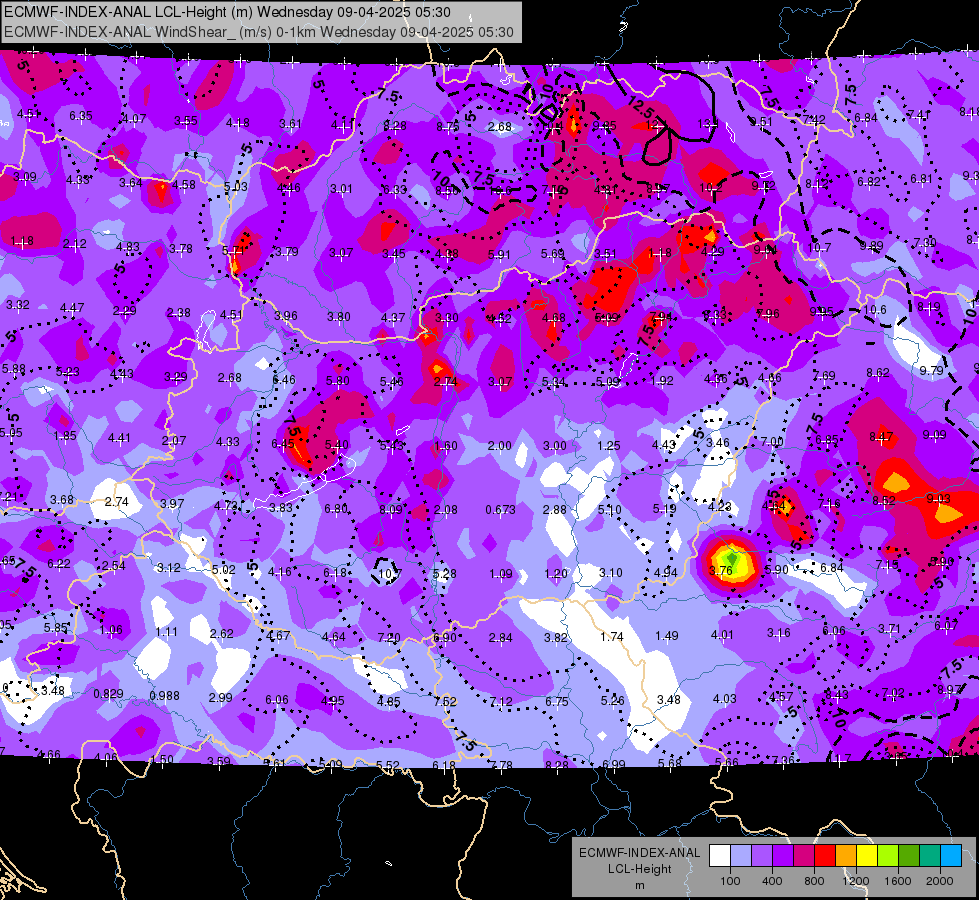The width and height of the screenshot is (979, 900).
Task: Click the white swatch in the LCL-Height legend
Action: (x=720, y=855)
